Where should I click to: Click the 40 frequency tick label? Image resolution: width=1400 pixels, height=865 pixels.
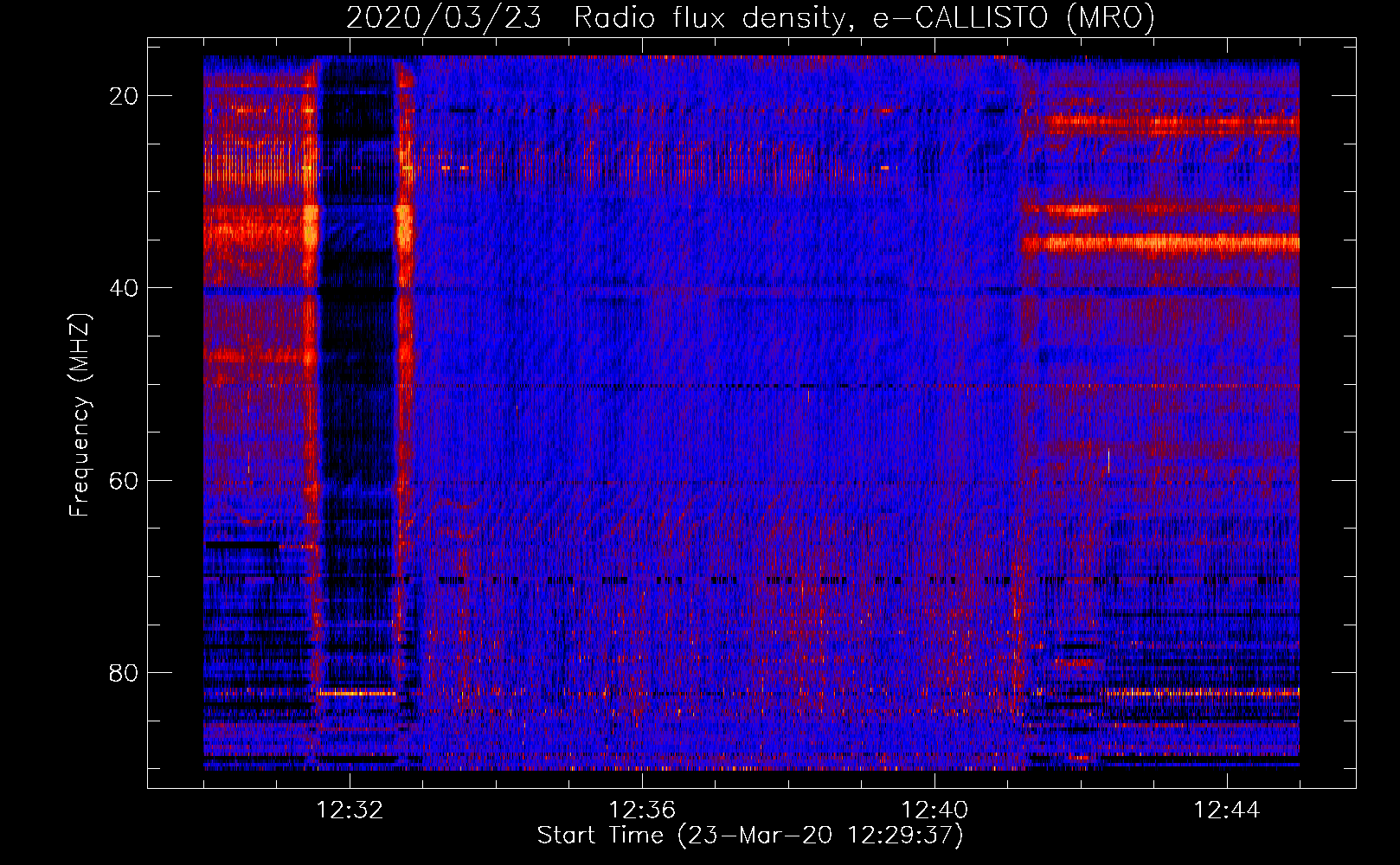[x=124, y=288]
